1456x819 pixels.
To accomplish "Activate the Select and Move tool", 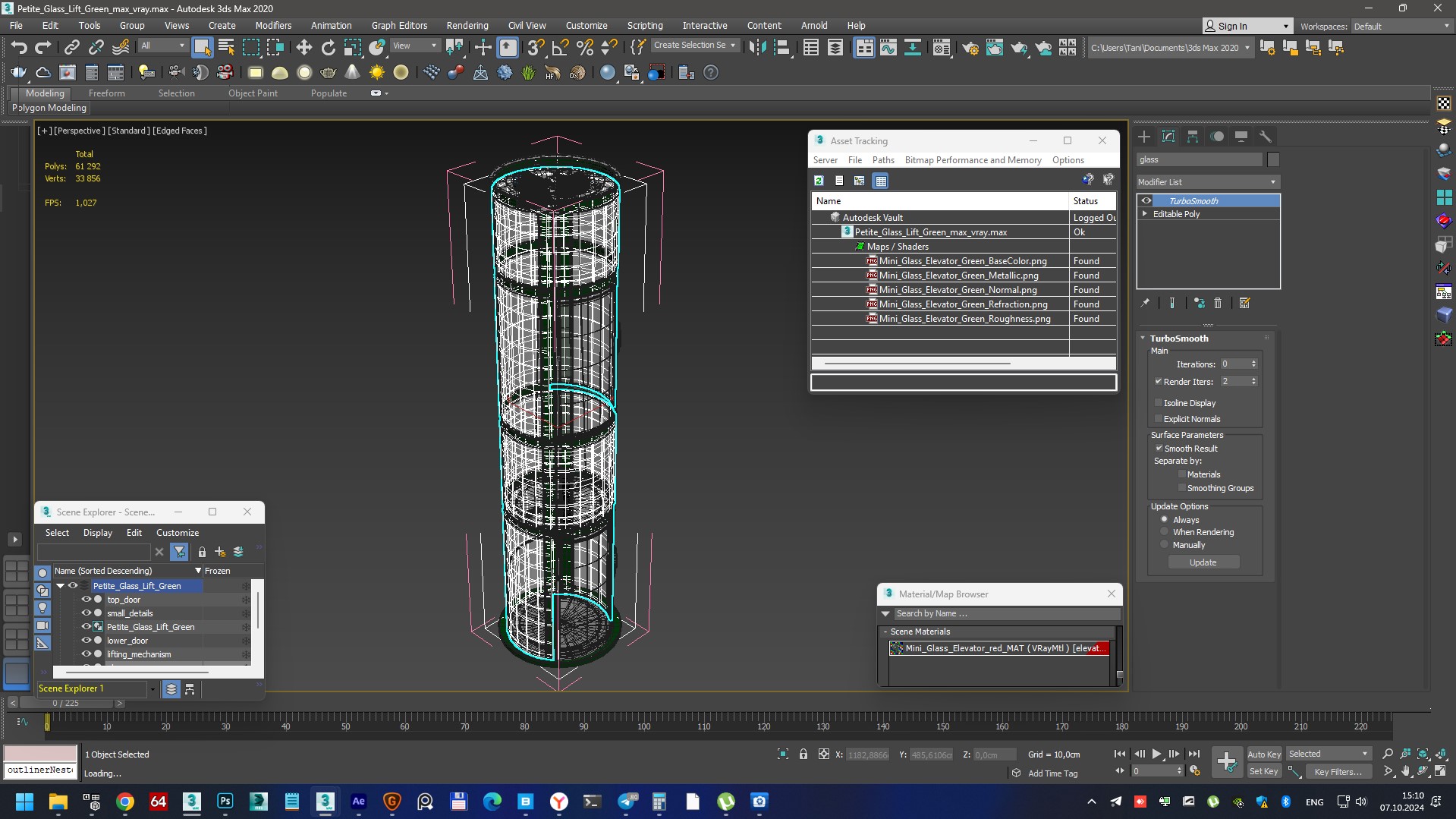I will click(x=303, y=47).
